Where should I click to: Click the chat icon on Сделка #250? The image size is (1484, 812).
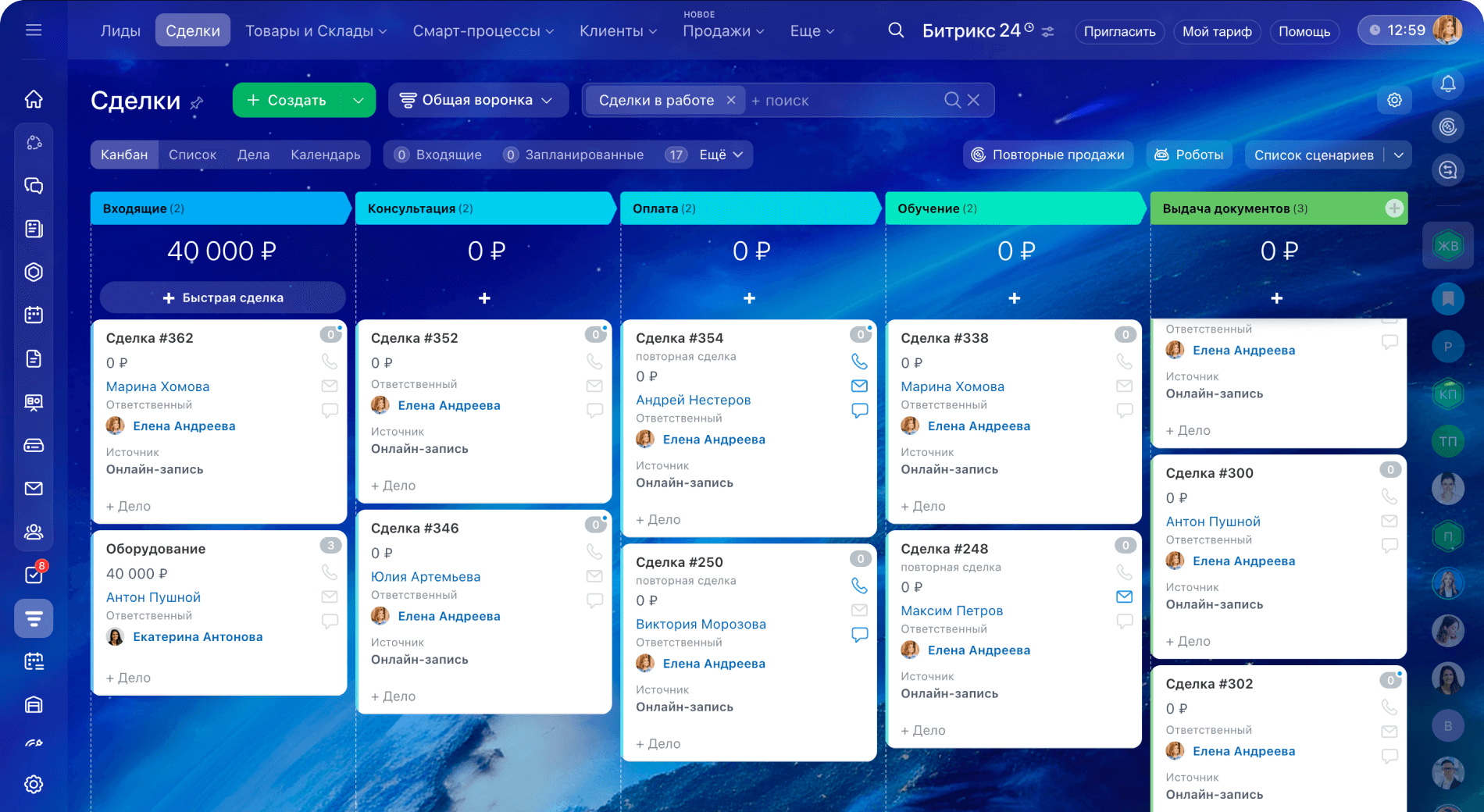click(x=859, y=635)
